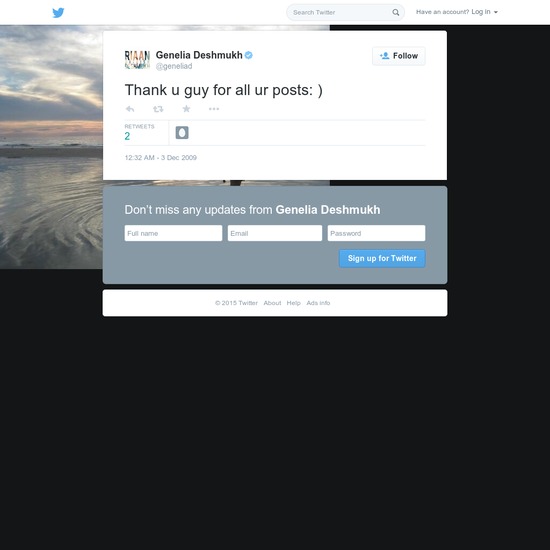
Task: Open the About footer link
Action: click(272, 303)
